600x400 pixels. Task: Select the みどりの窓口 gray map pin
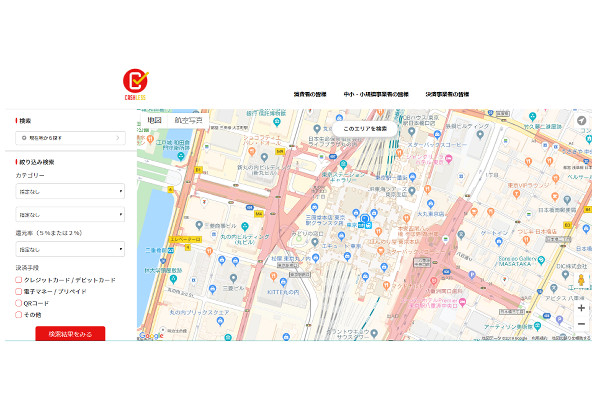(x=315, y=242)
